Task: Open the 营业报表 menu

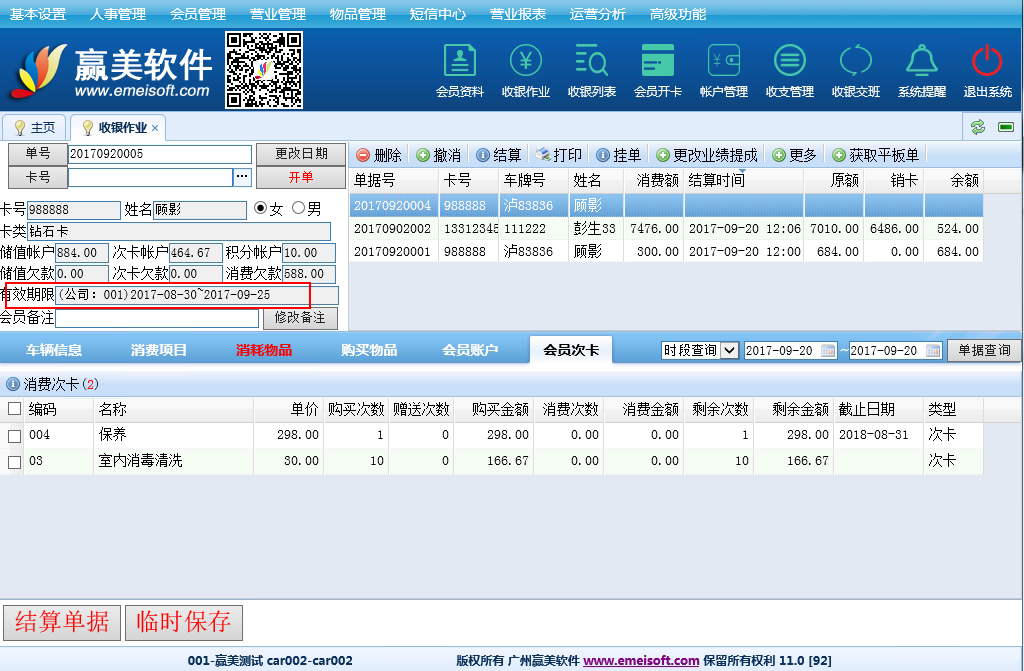Action: 518,14
